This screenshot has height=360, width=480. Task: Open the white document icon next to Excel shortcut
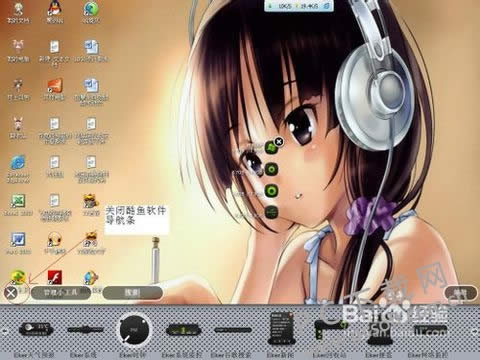click(x=54, y=201)
